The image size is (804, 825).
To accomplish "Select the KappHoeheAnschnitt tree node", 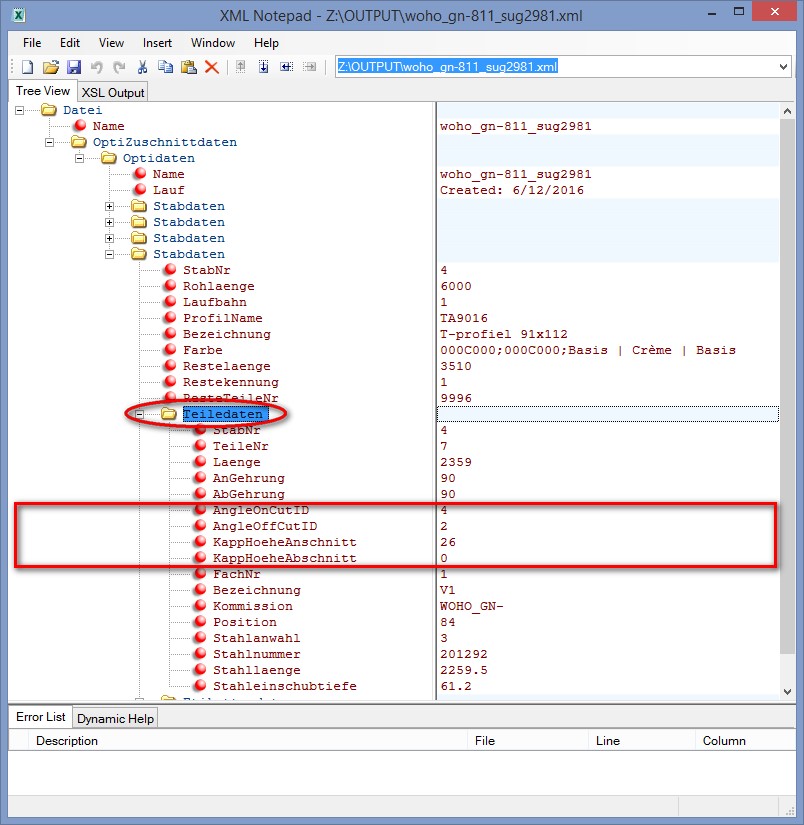I will click(x=285, y=542).
